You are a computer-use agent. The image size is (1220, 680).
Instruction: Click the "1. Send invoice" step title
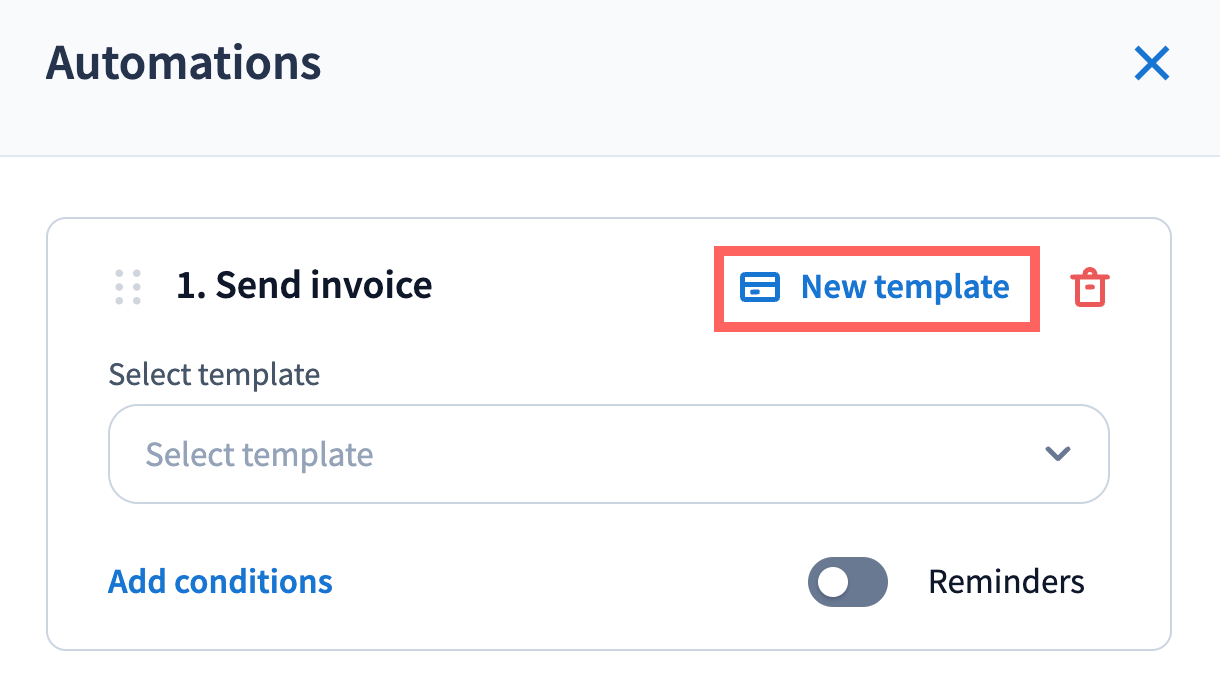click(304, 287)
